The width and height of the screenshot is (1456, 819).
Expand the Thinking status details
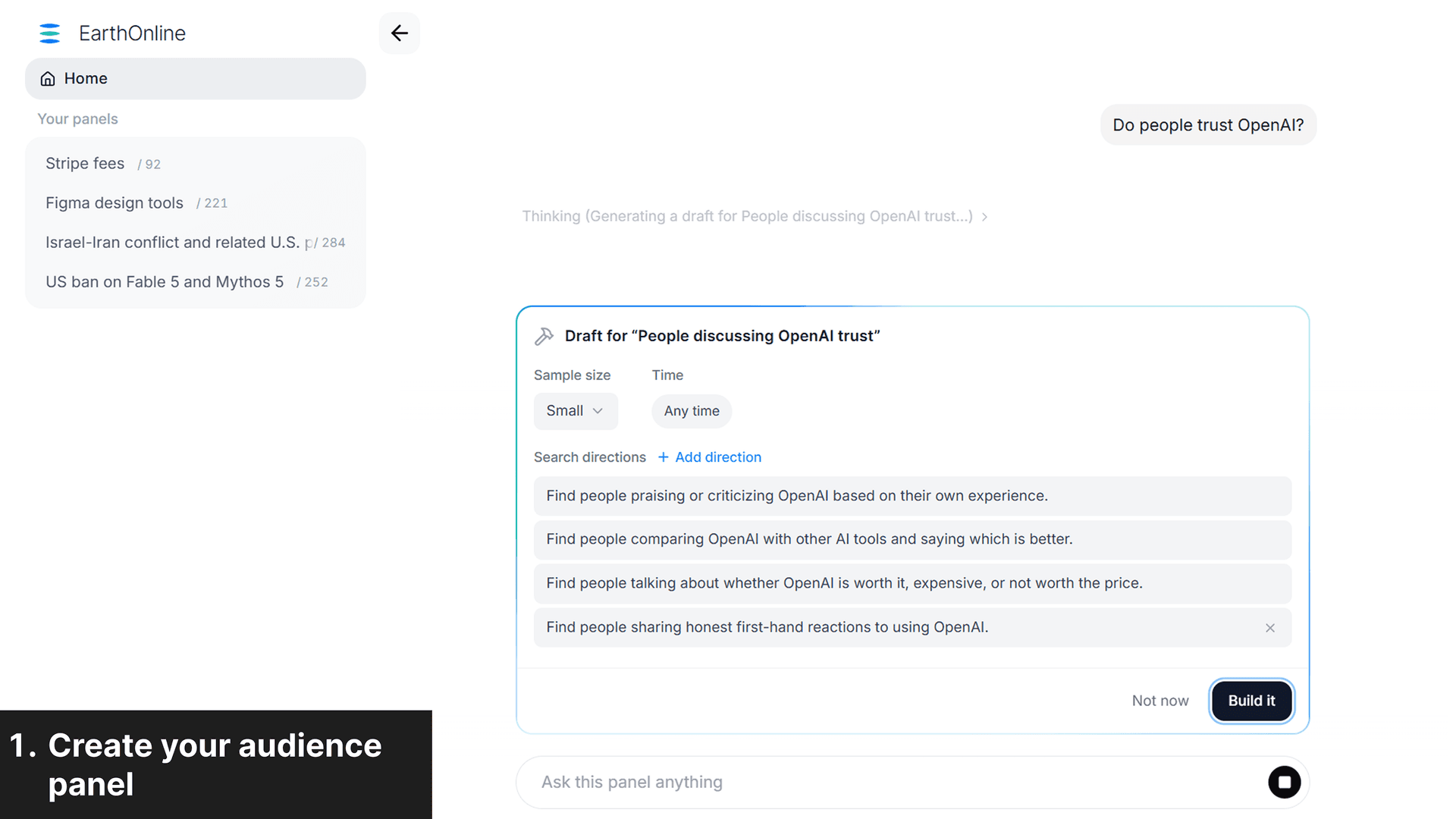coord(755,217)
